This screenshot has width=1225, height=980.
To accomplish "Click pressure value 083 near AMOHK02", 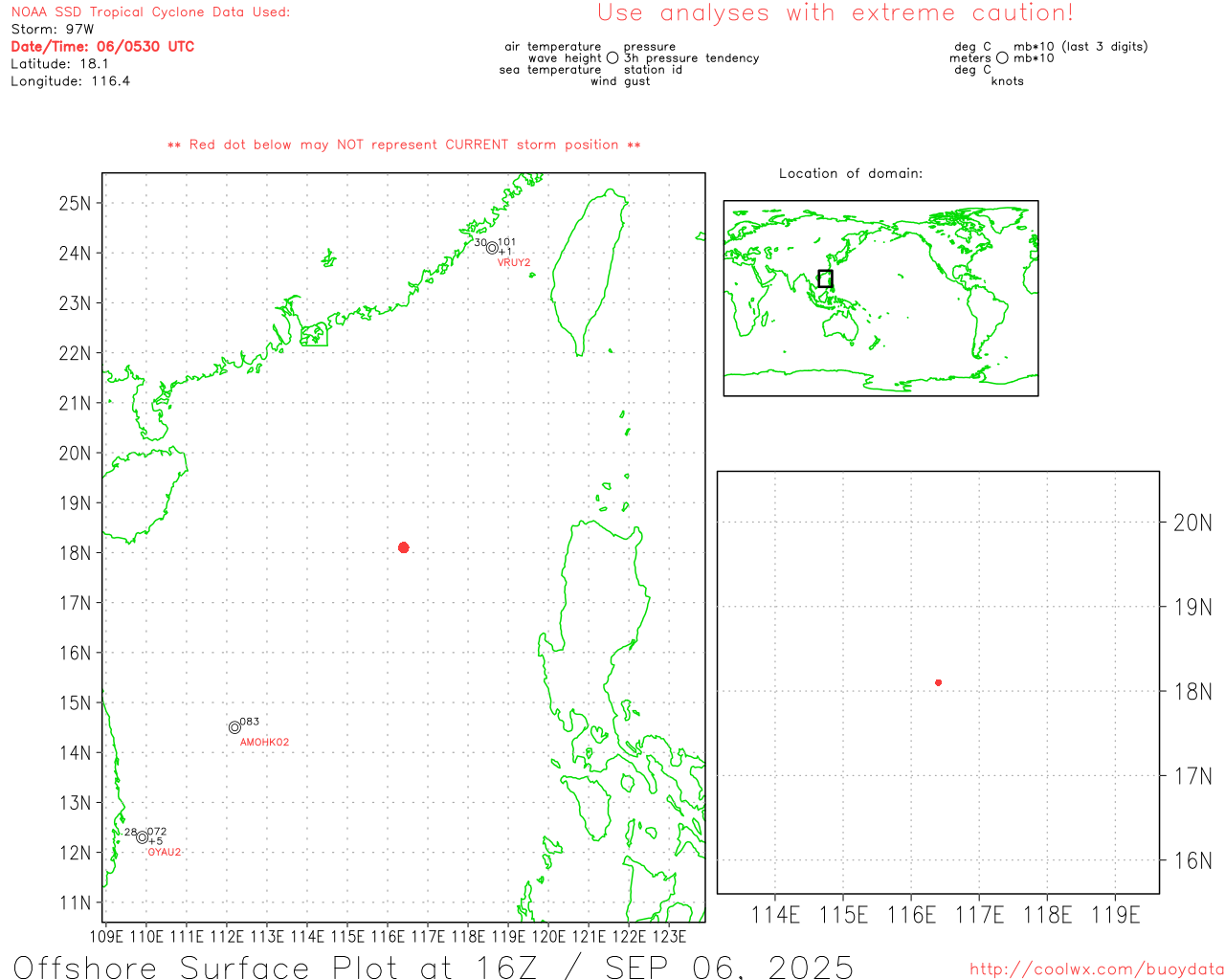I will click(x=250, y=722).
